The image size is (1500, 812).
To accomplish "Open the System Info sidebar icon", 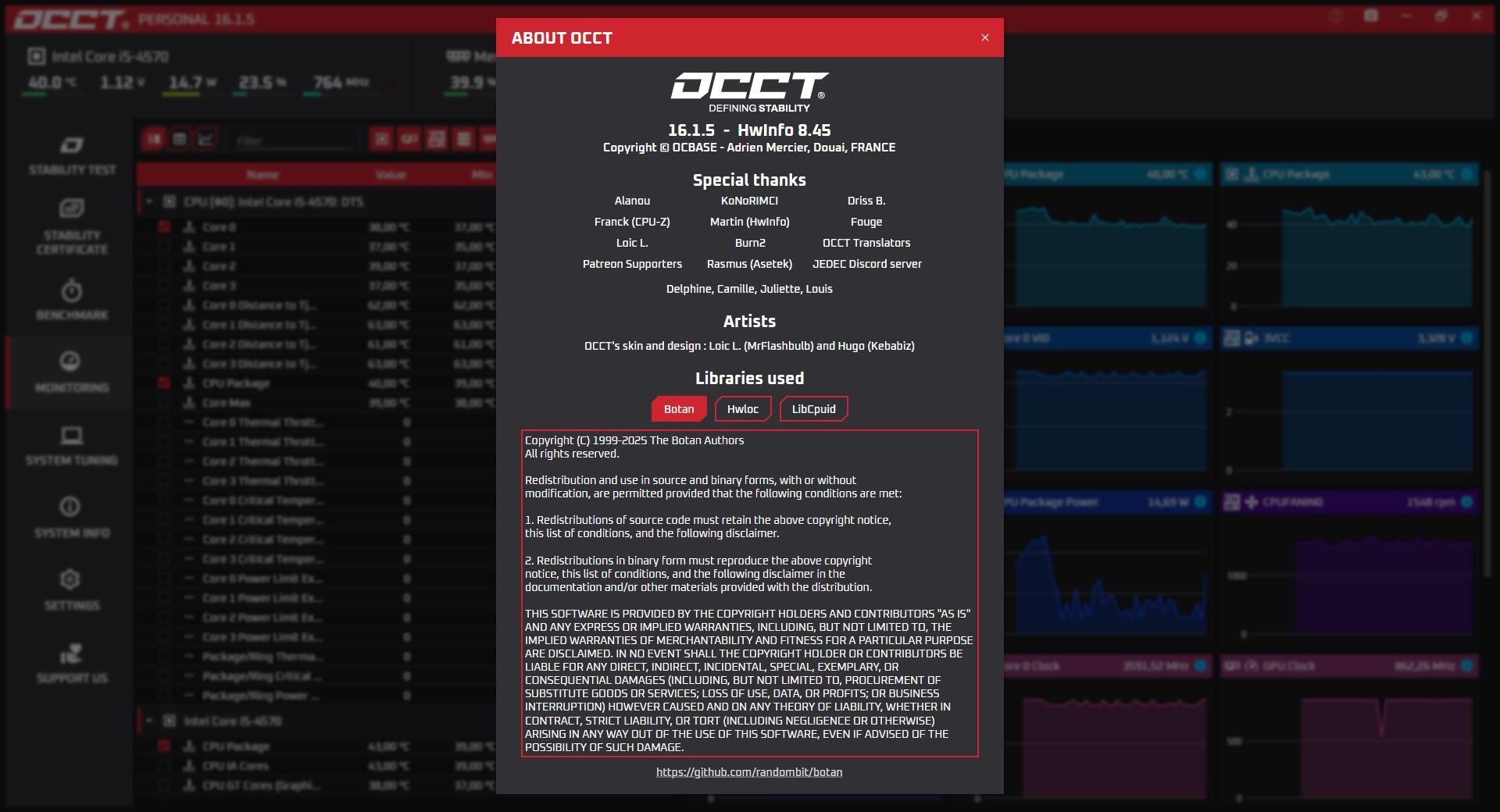I will (70, 507).
